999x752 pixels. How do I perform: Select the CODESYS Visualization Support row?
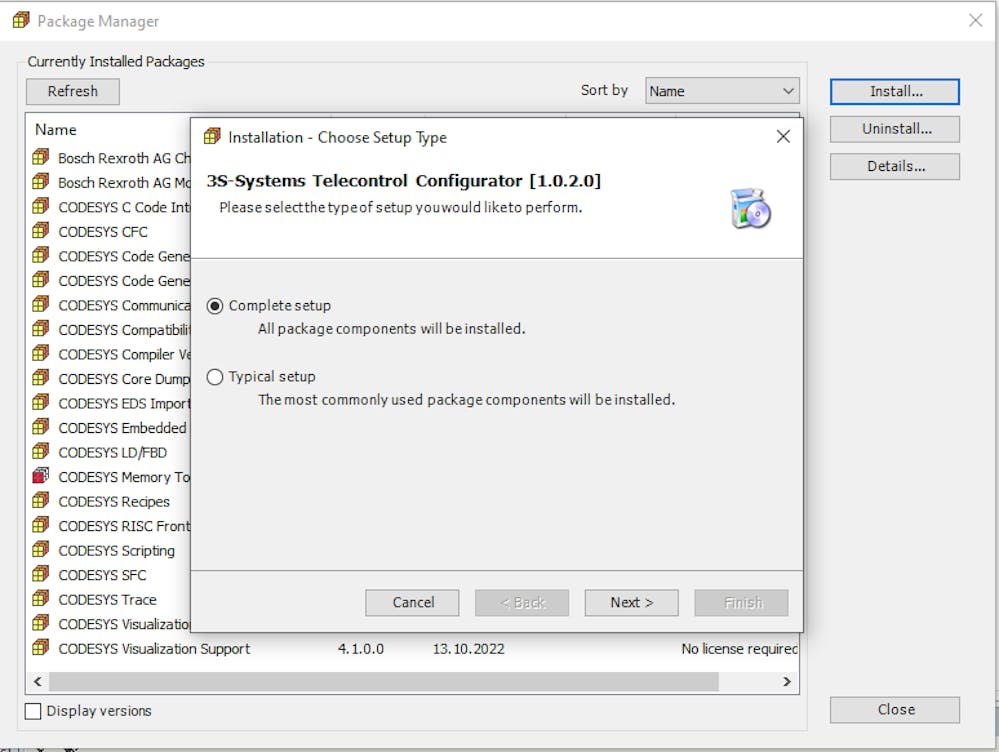412,648
